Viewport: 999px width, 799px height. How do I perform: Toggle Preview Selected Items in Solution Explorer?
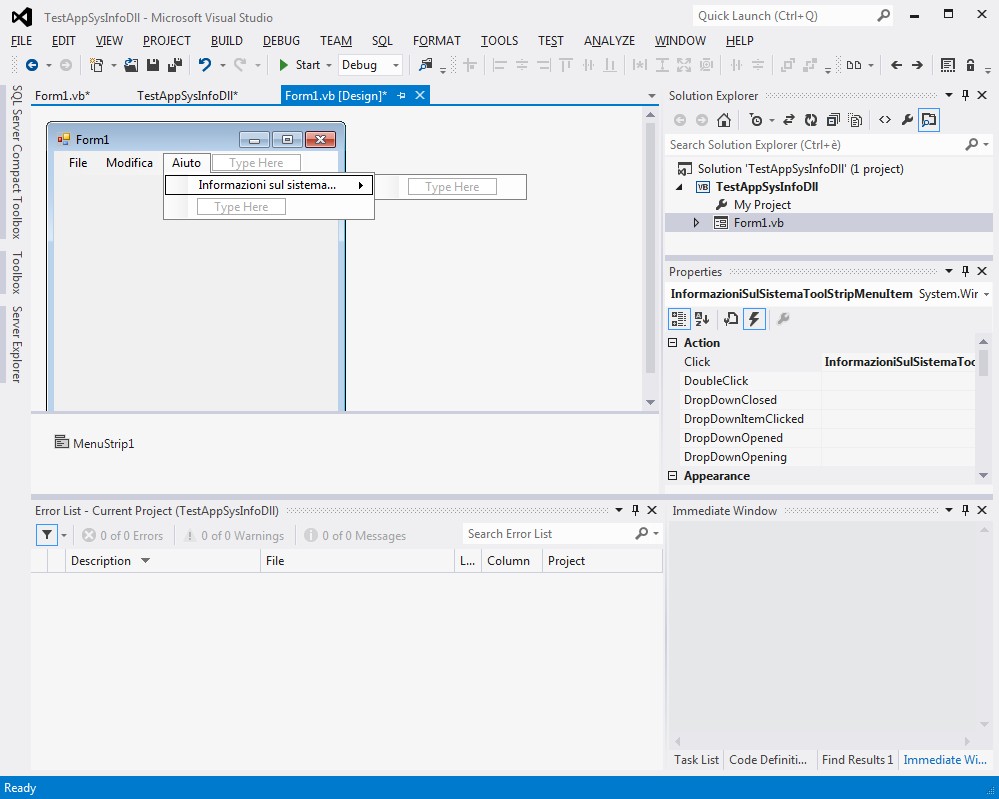tap(929, 120)
